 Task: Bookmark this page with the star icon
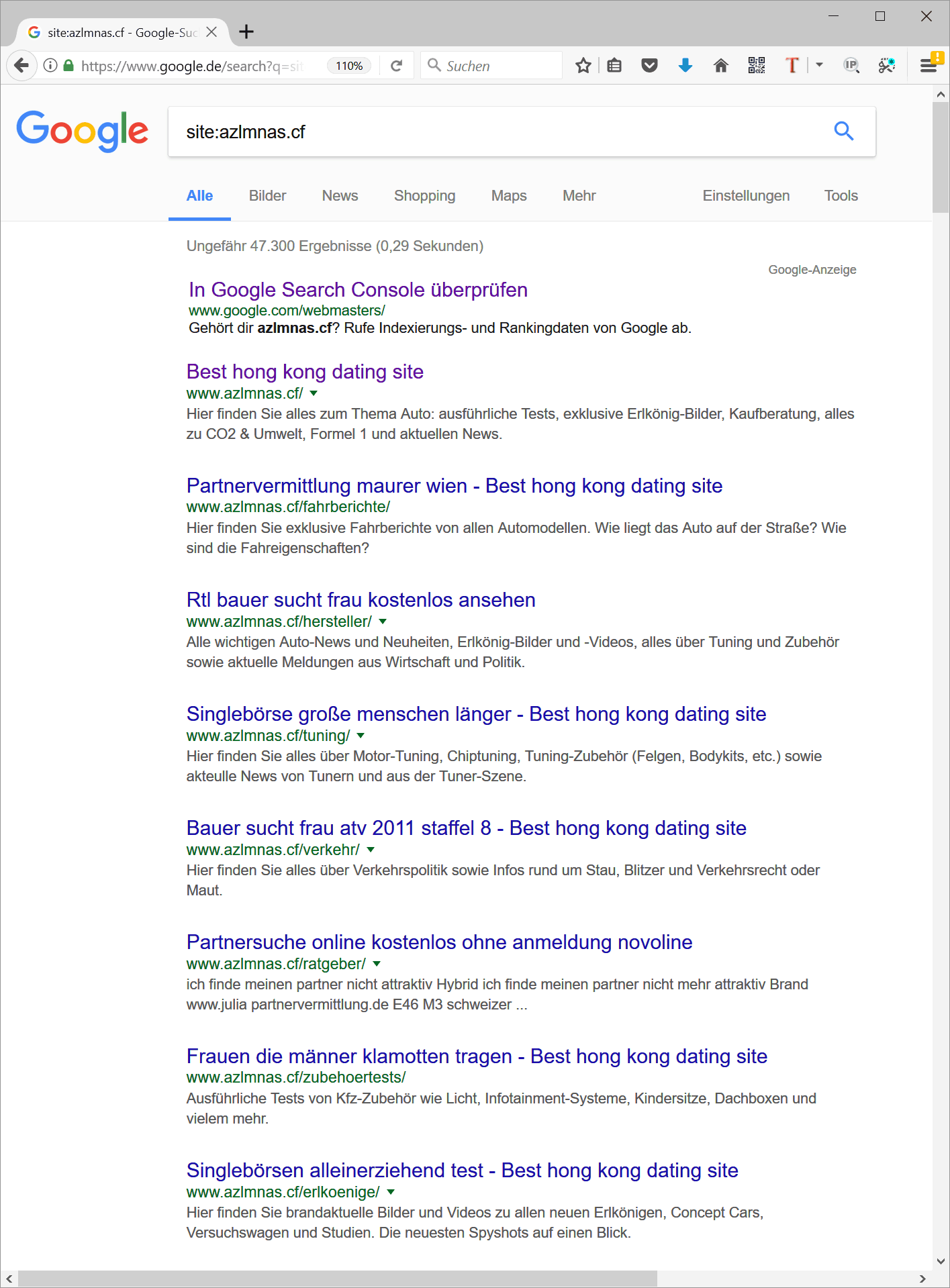click(x=583, y=66)
